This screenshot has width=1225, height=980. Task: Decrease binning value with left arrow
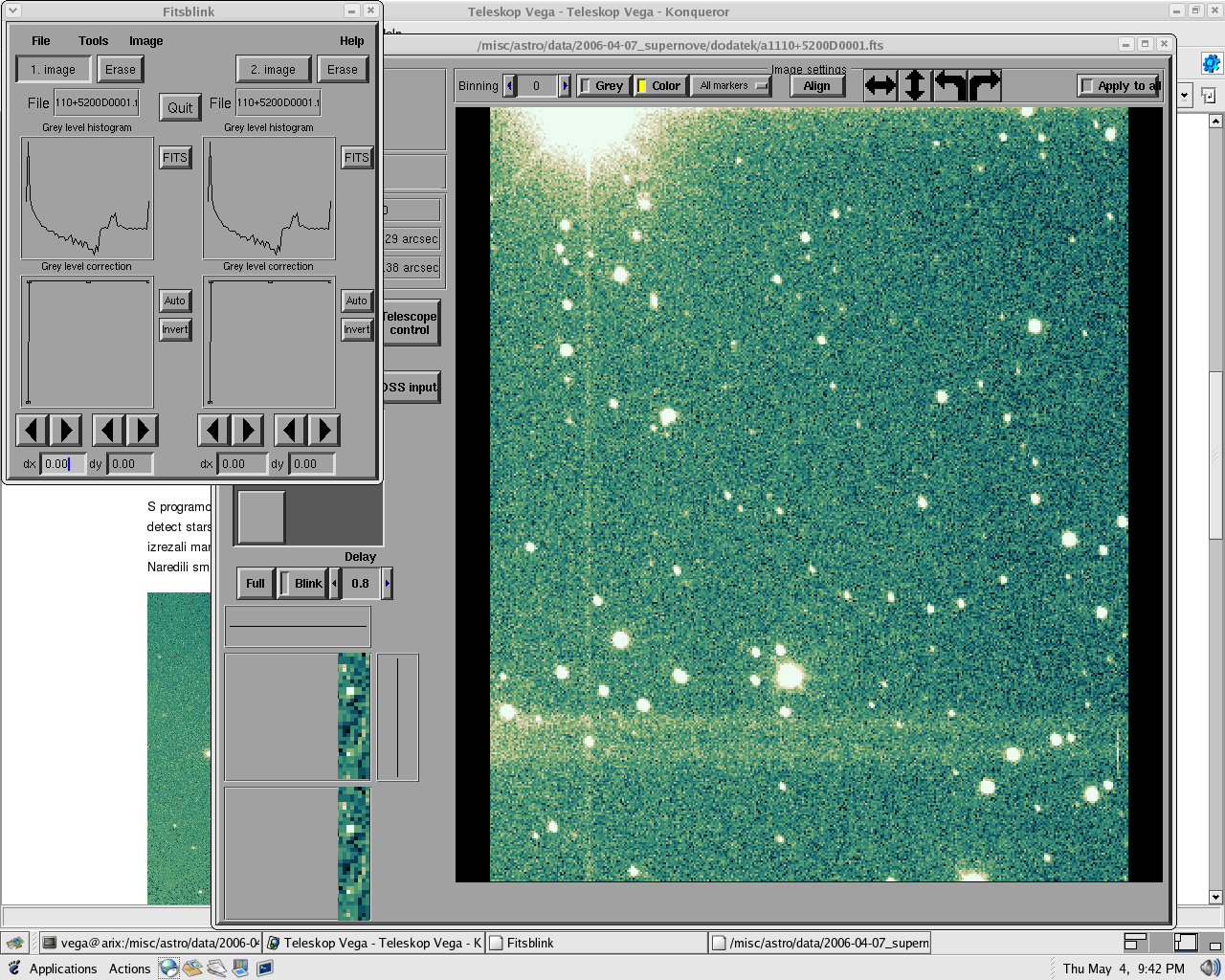point(510,85)
